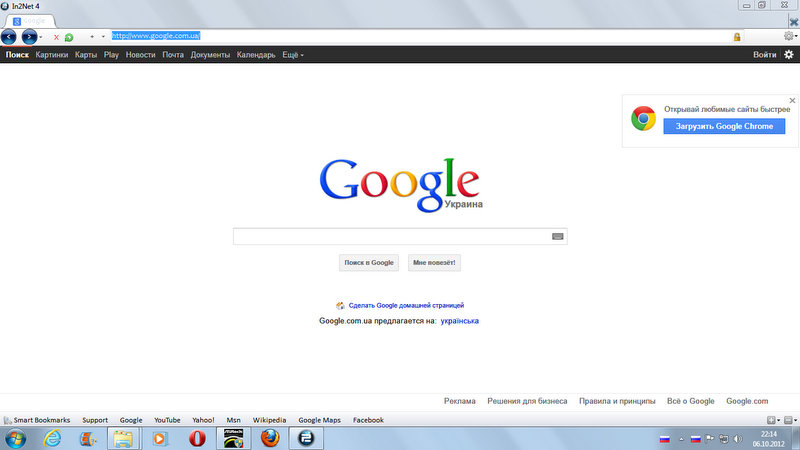Open Календарь in the Google top bar
Screen dimensions: 800x450
pyautogui.click(x=256, y=55)
